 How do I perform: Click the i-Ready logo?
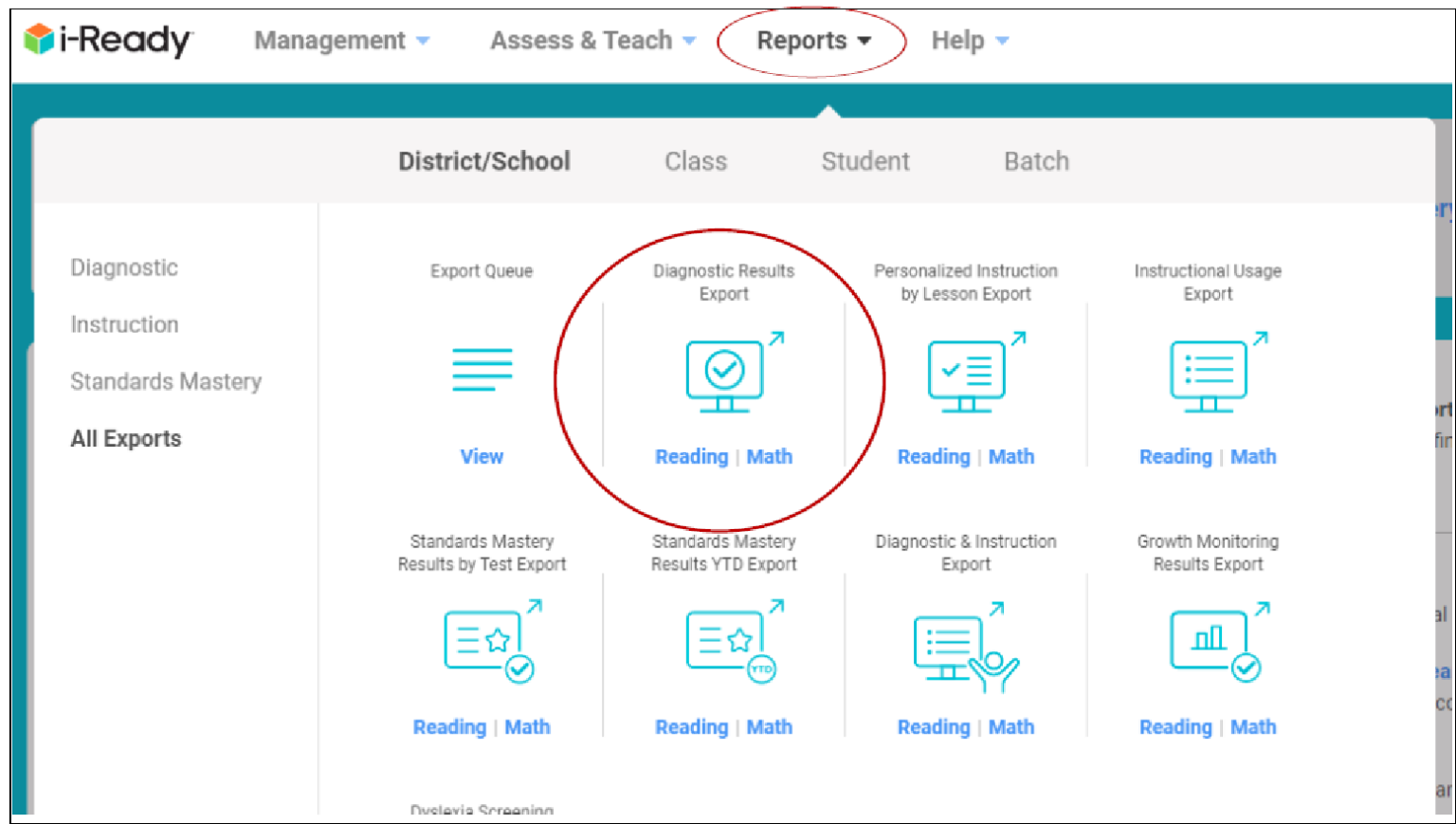[x=108, y=40]
